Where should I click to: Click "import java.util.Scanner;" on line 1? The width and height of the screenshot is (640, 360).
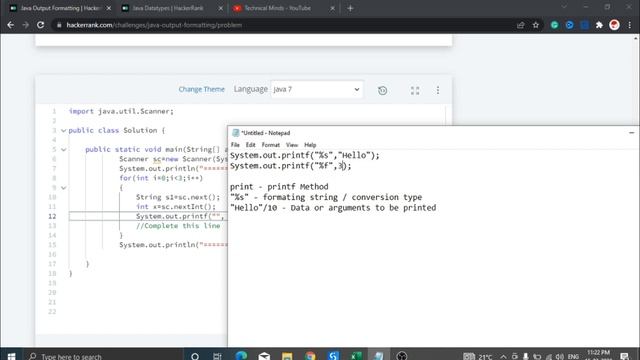[x=121, y=111]
